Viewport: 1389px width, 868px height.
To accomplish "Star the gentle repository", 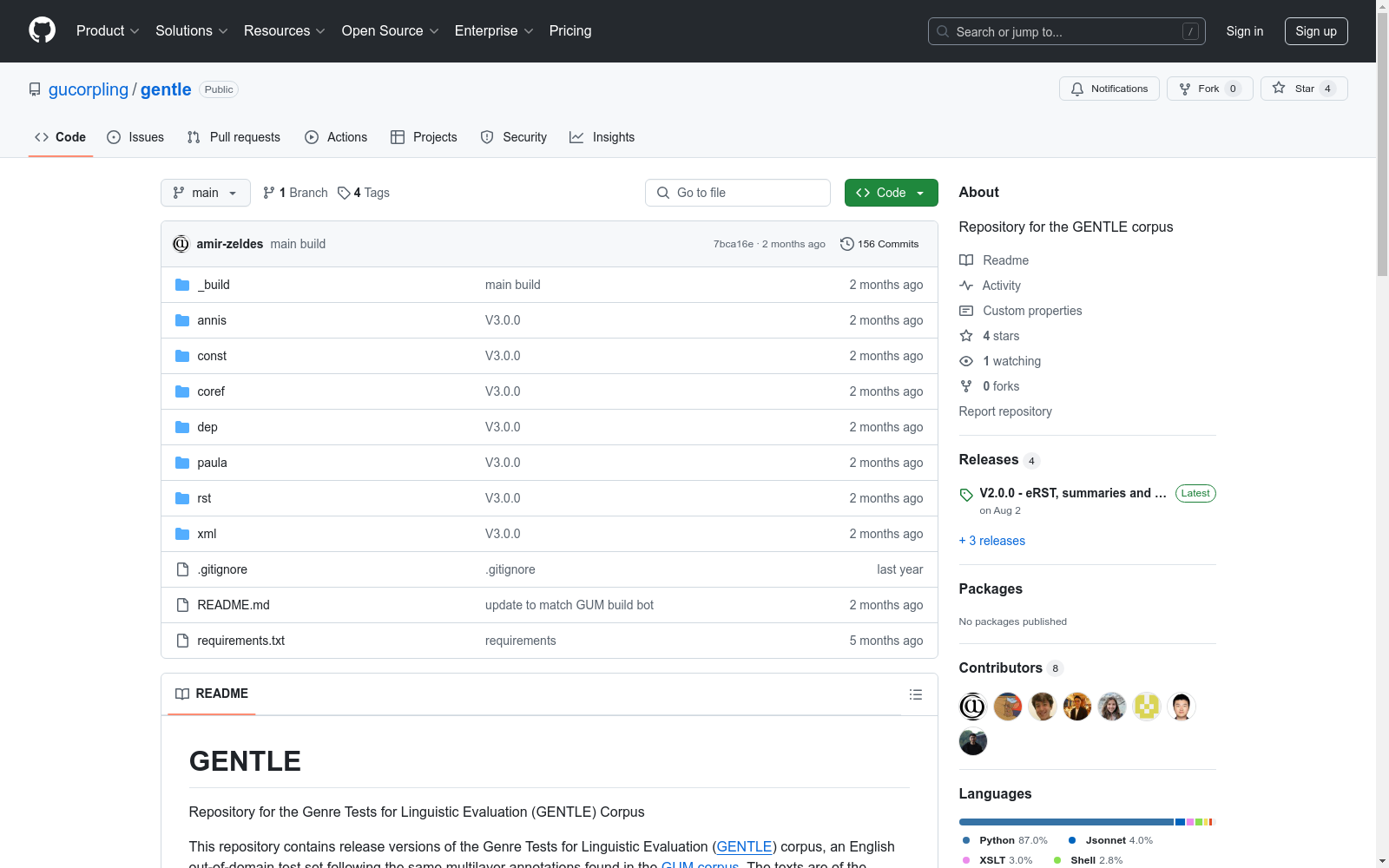I will tap(1304, 89).
